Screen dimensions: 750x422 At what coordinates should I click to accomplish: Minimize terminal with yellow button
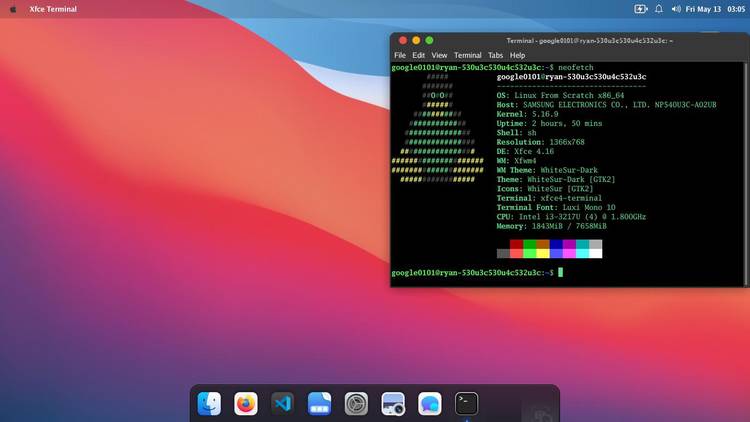pos(416,41)
